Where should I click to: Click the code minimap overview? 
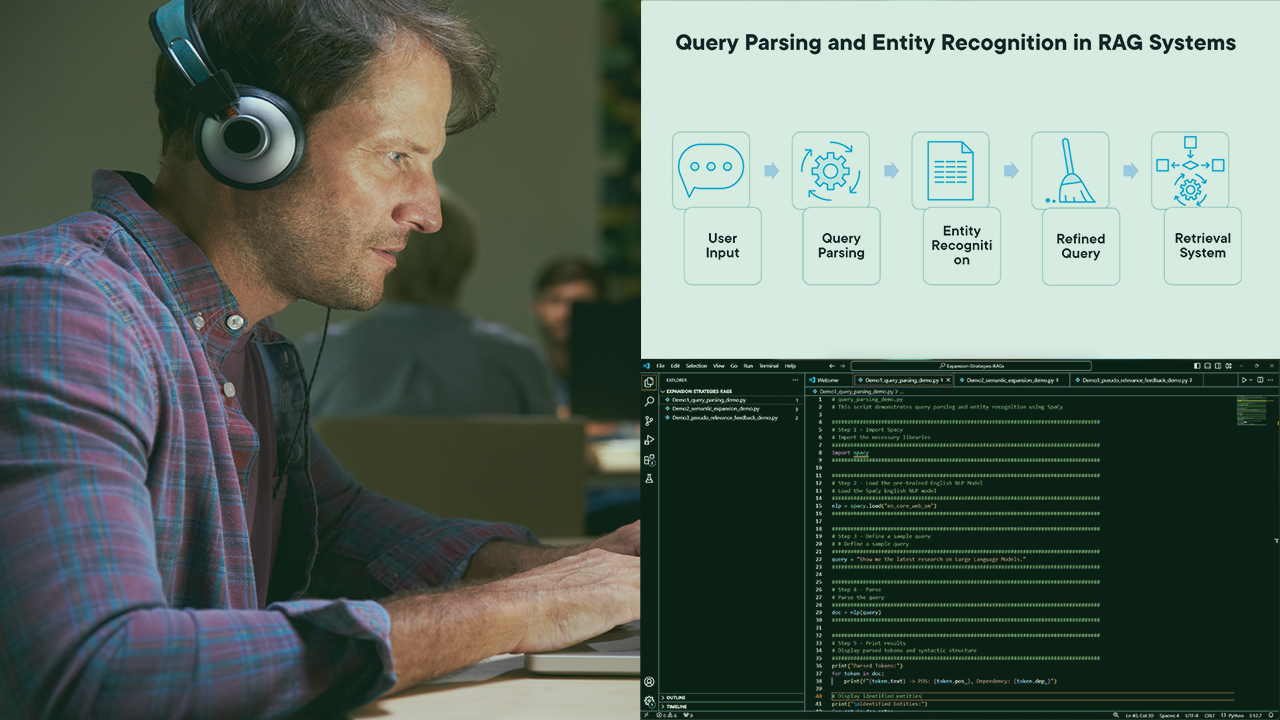[1251, 411]
